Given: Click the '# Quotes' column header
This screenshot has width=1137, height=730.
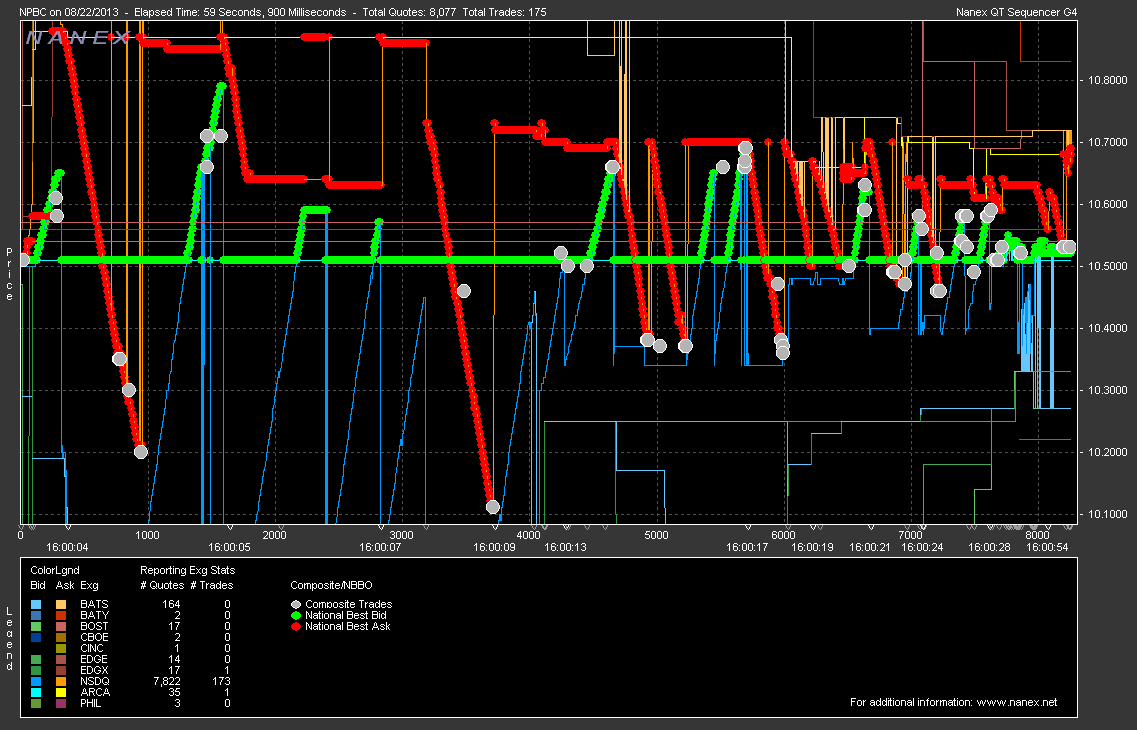Looking at the screenshot, I should click(162, 585).
